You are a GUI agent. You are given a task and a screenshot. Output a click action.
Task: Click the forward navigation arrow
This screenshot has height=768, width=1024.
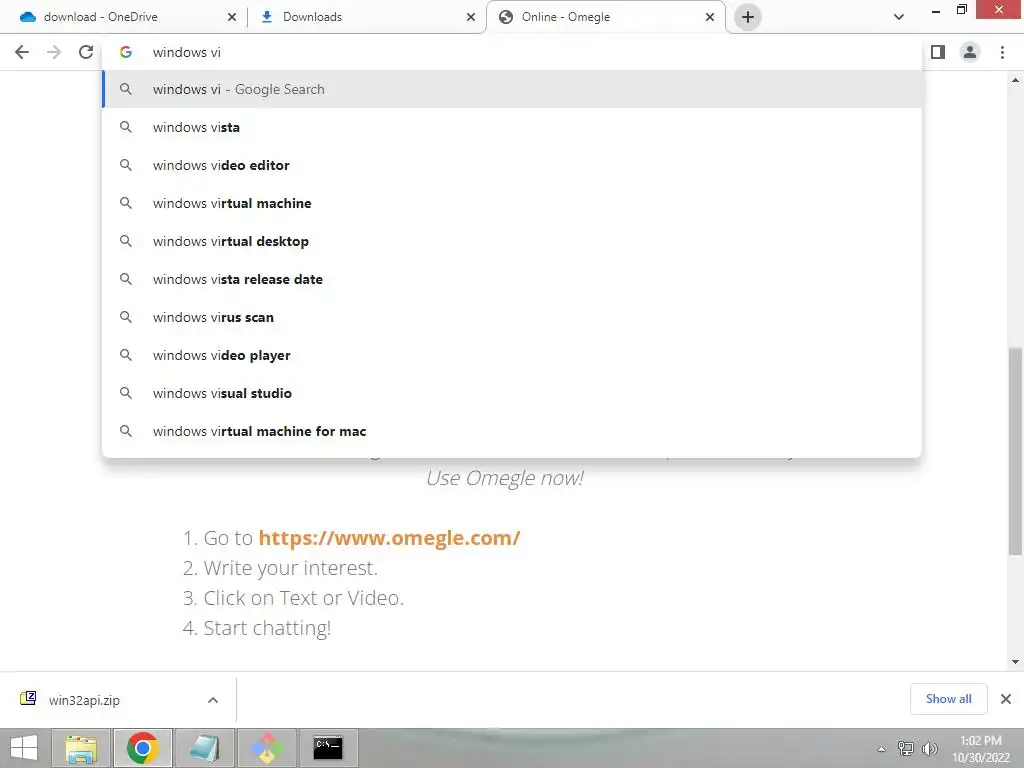click(54, 52)
